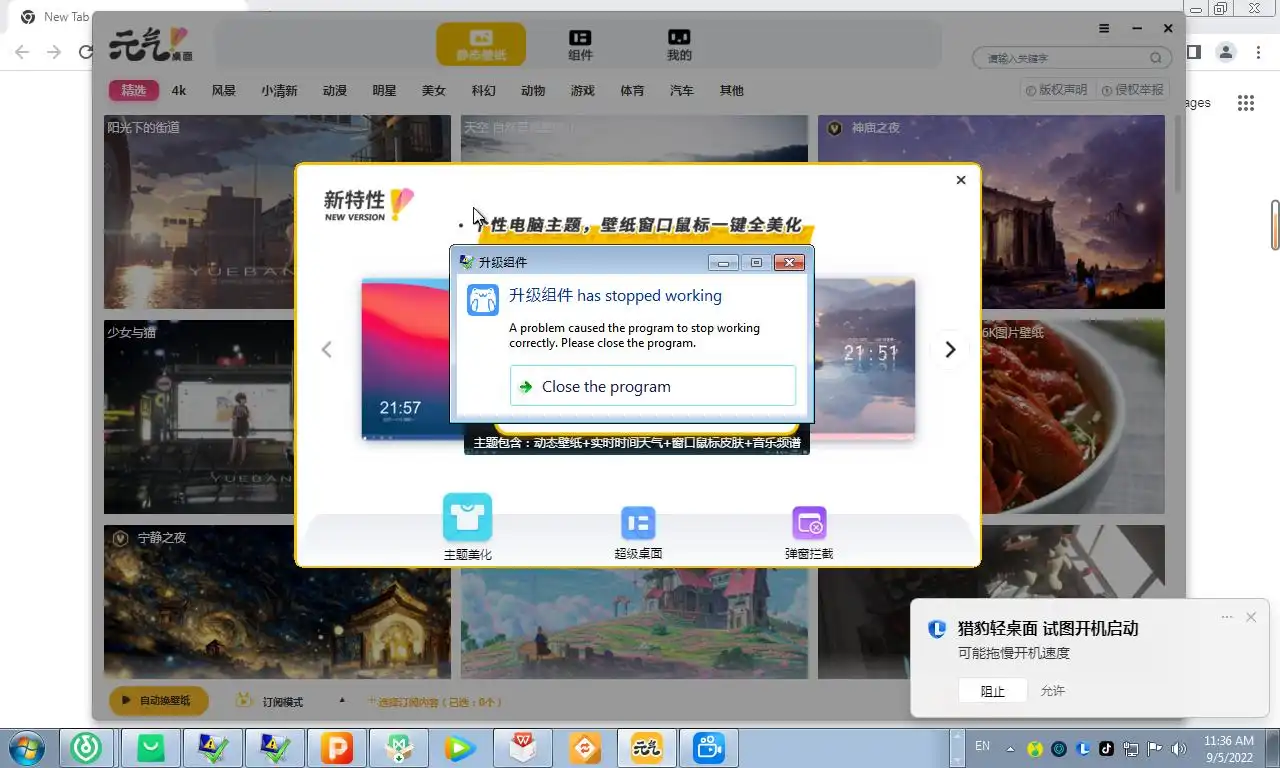Open the blue video camera taskbar app
The height and width of the screenshot is (768, 1280).
709,748
